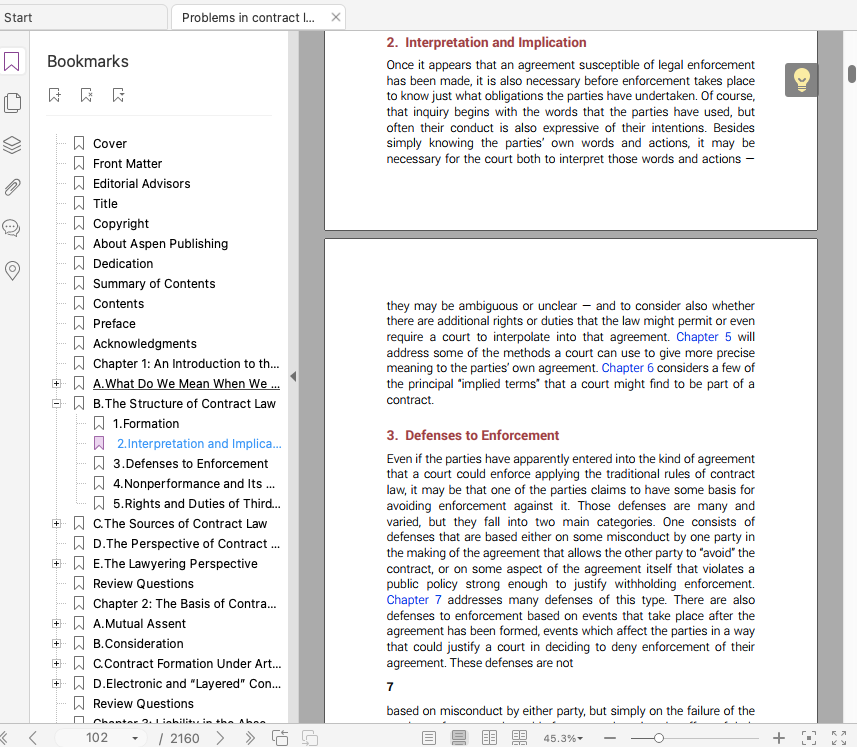Open the '3.Defenses to Enforcement' bookmark

(x=190, y=464)
